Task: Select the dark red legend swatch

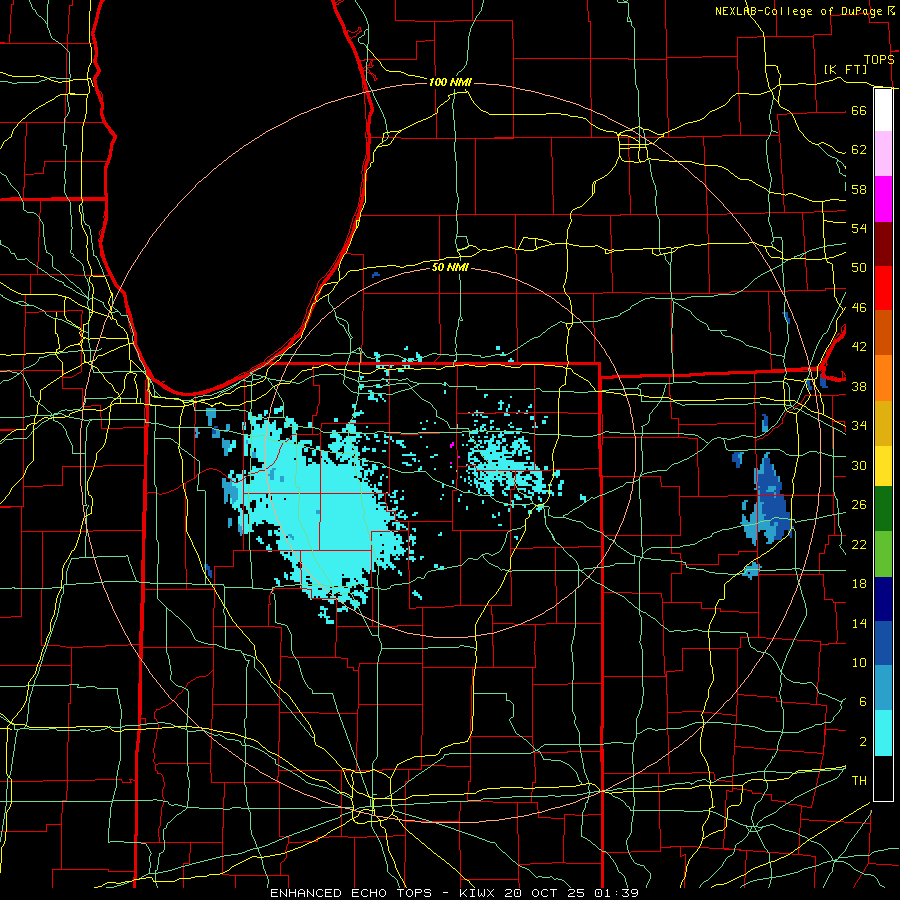Action: tap(883, 243)
